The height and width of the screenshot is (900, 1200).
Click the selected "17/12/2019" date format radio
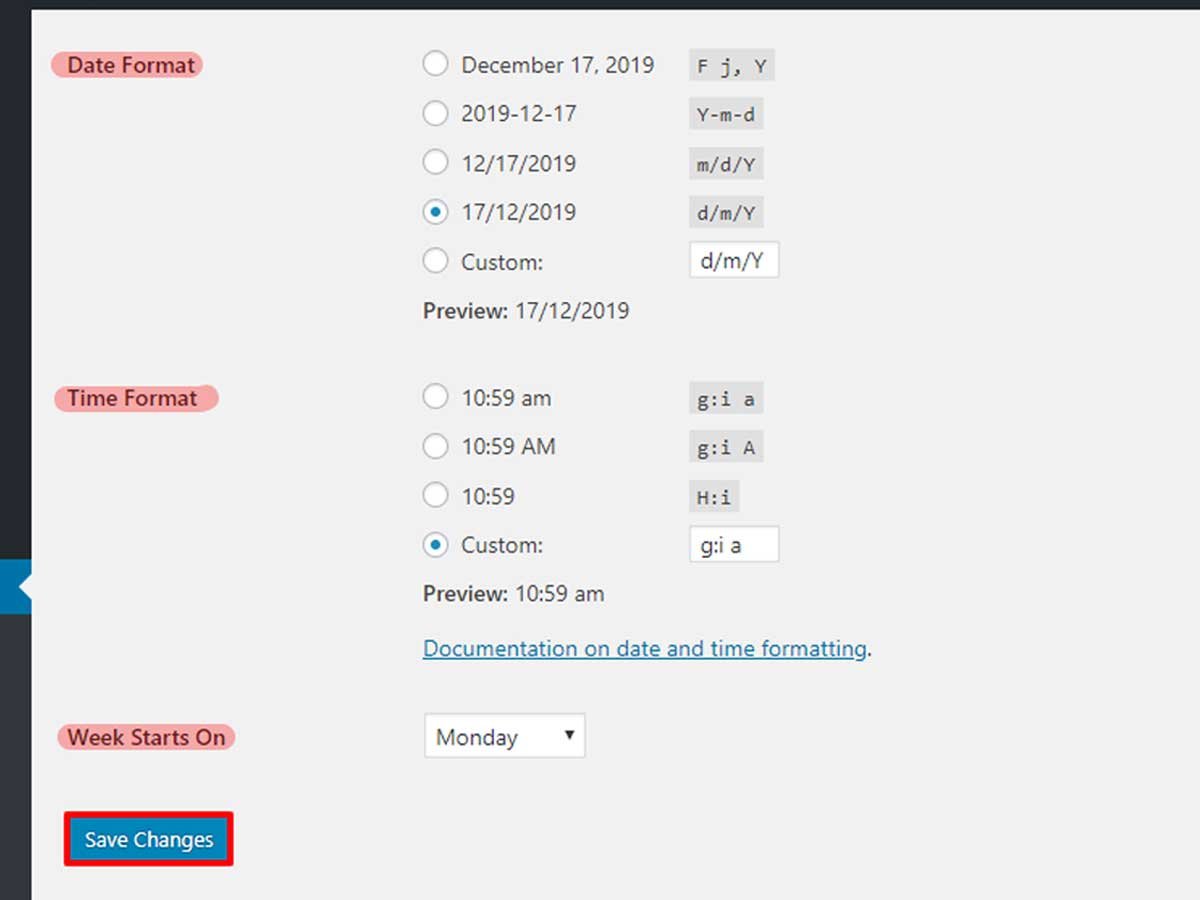(435, 211)
